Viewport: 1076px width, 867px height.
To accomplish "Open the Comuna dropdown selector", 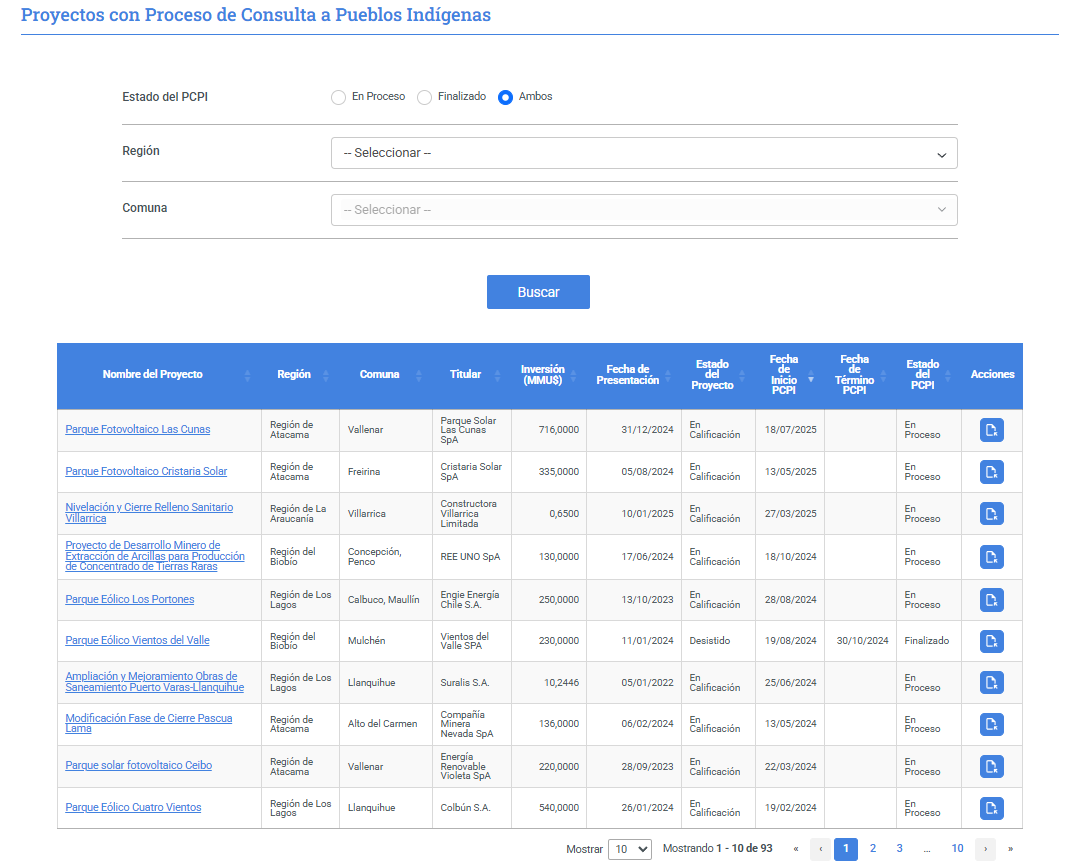I will [x=644, y=210].
